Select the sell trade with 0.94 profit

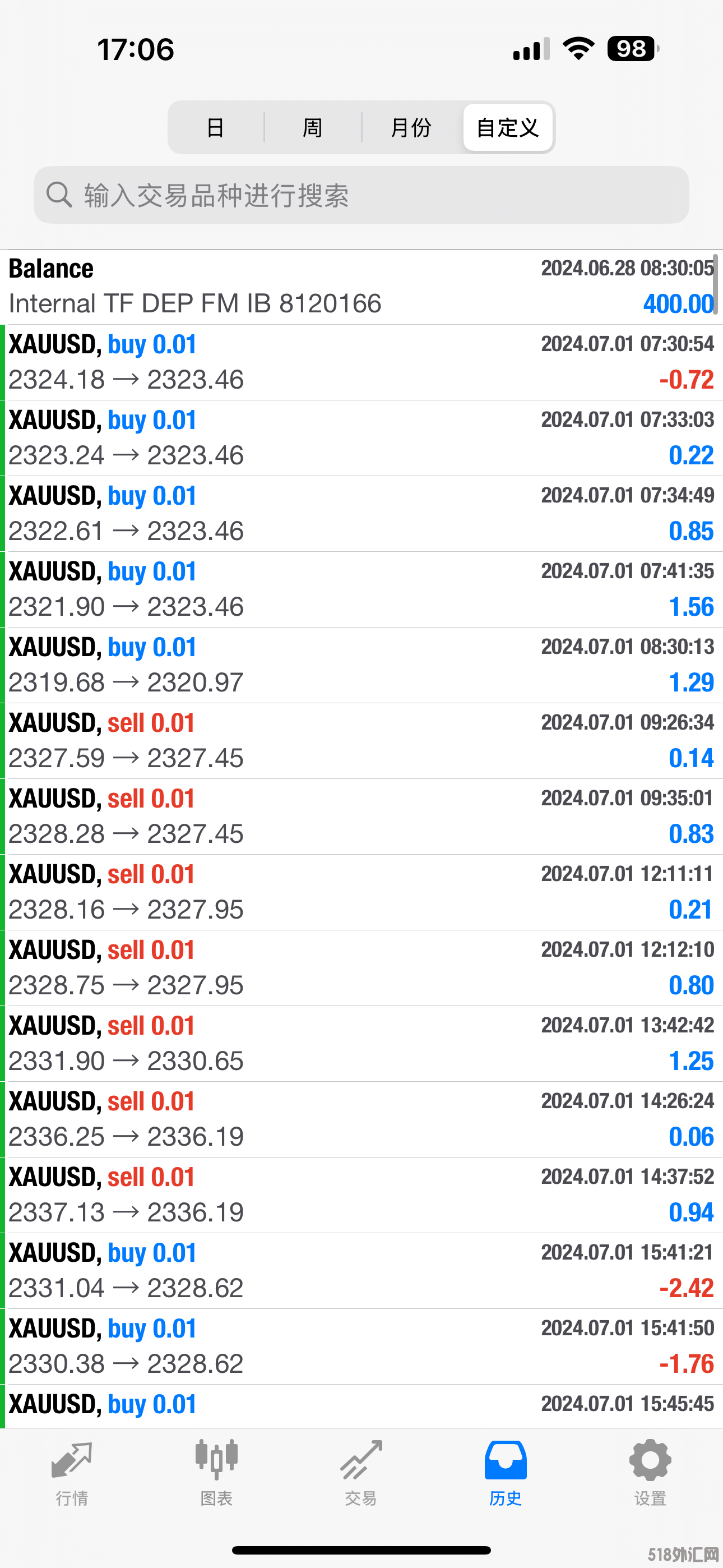[361, 1195]
